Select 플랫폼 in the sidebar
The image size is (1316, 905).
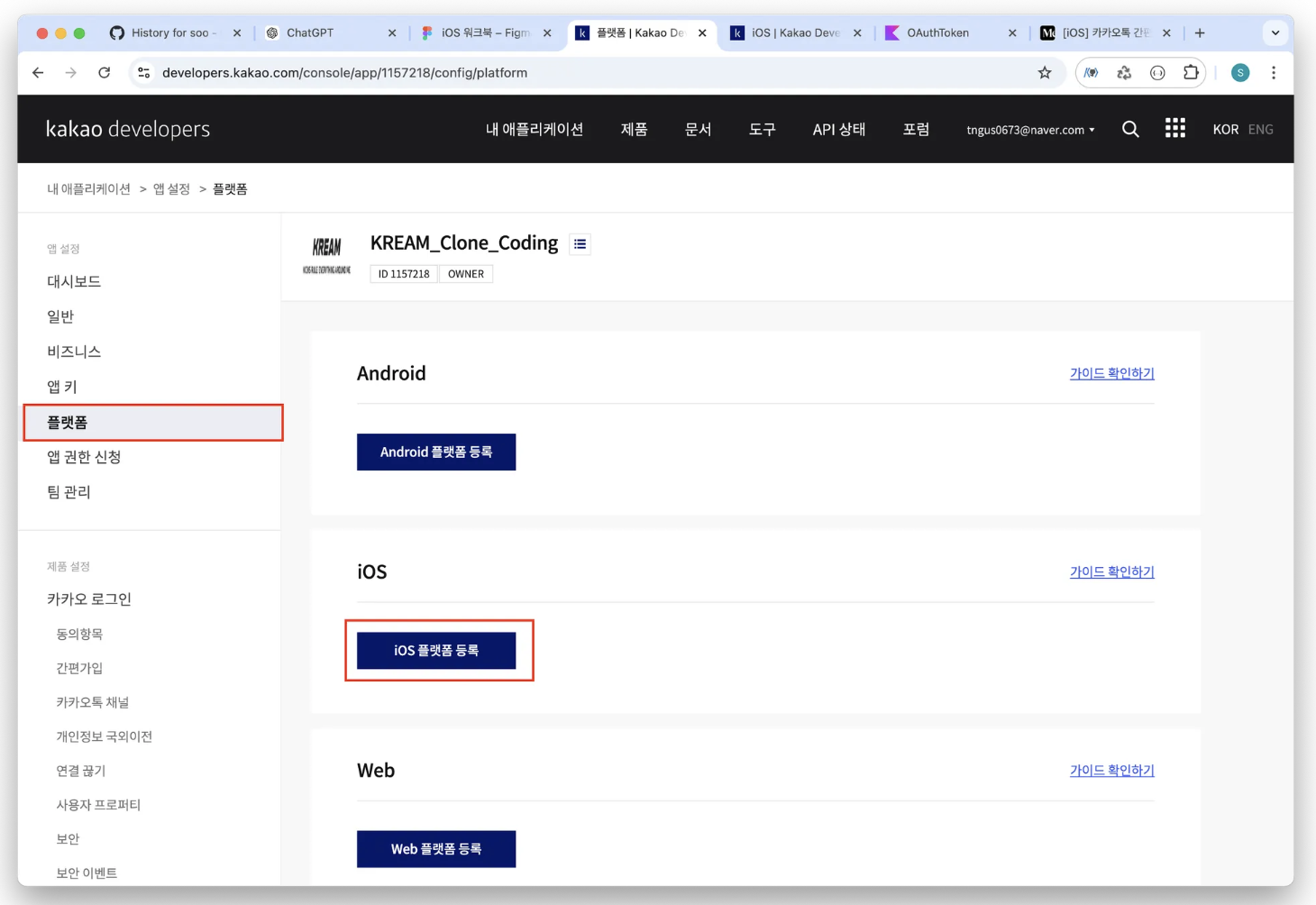[153, 422]
